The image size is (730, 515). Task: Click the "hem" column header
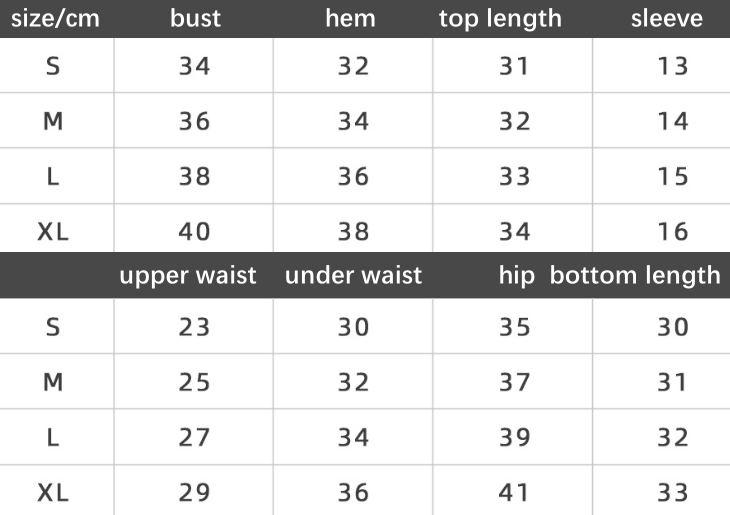click(x=350, y=19)
